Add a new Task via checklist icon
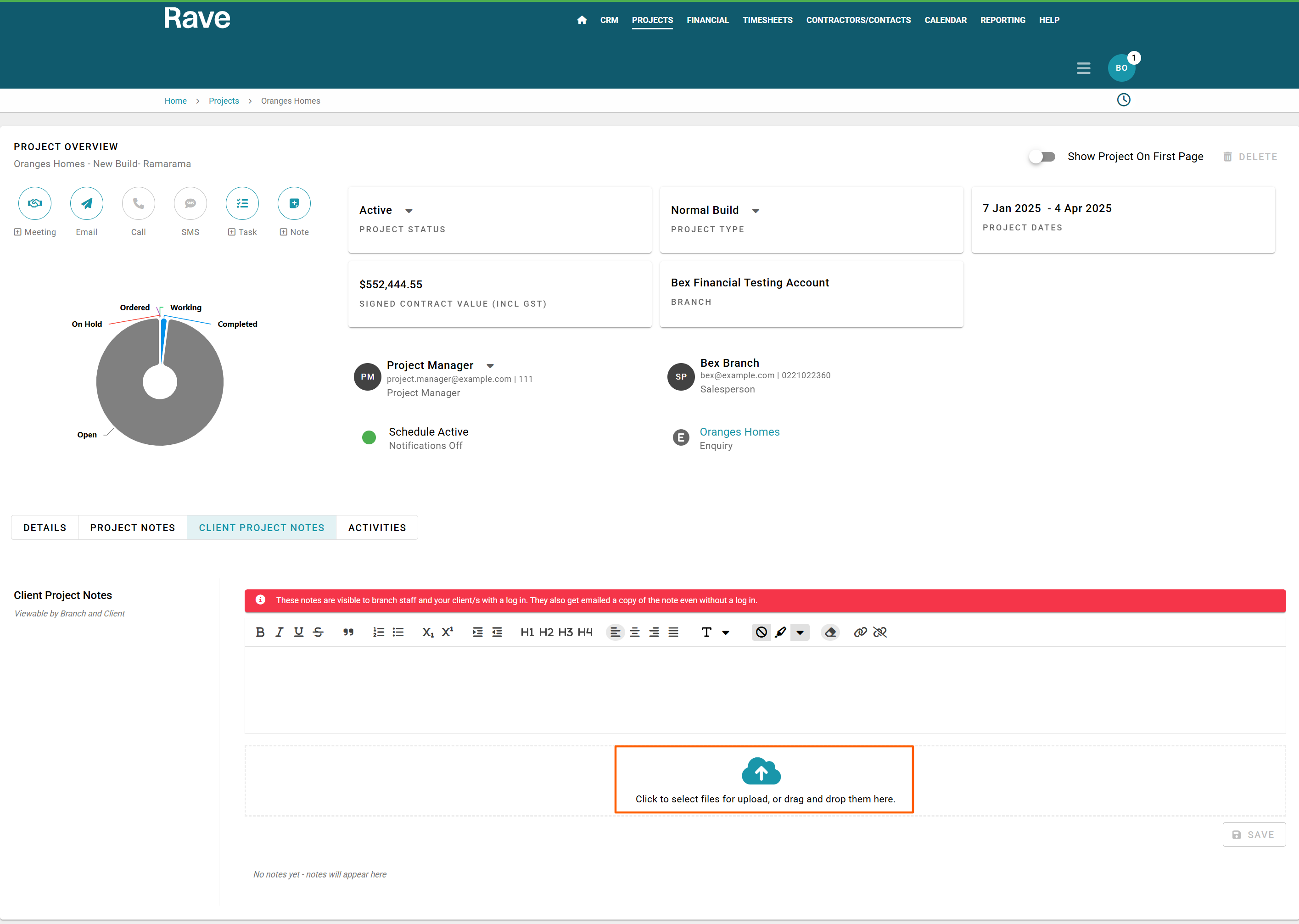Viewport: 1299px width, 924px height. coord(242,203)
